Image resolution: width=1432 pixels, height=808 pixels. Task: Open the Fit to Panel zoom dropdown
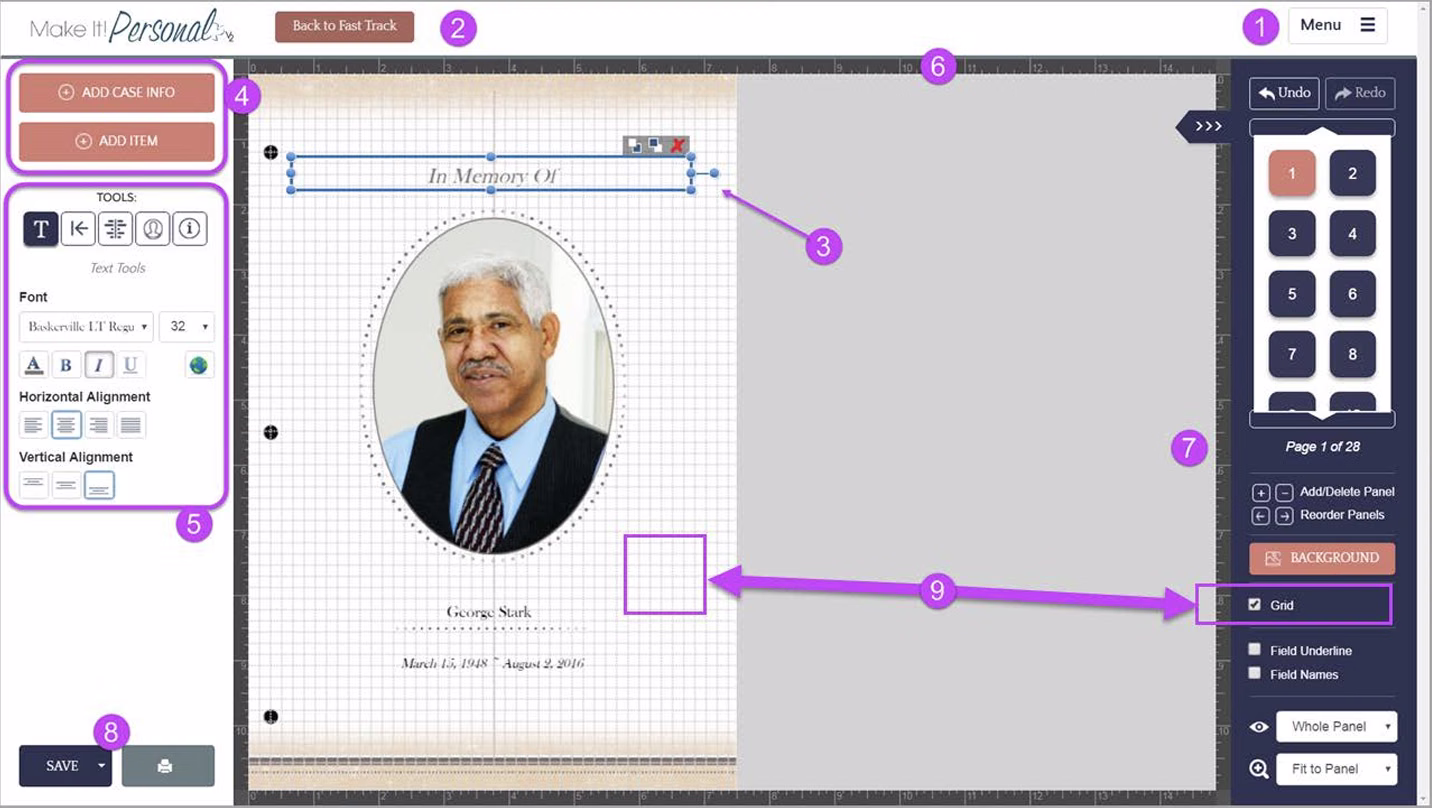coord(1337,769)
